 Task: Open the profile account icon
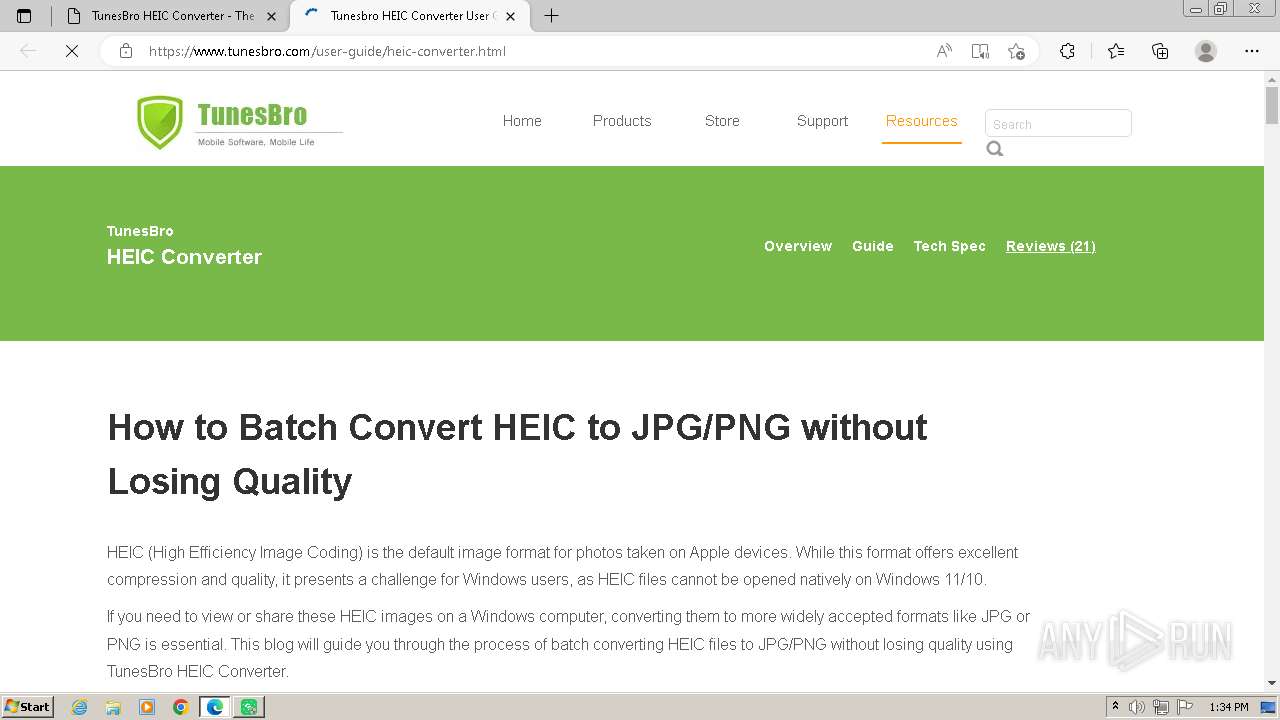1206,51
